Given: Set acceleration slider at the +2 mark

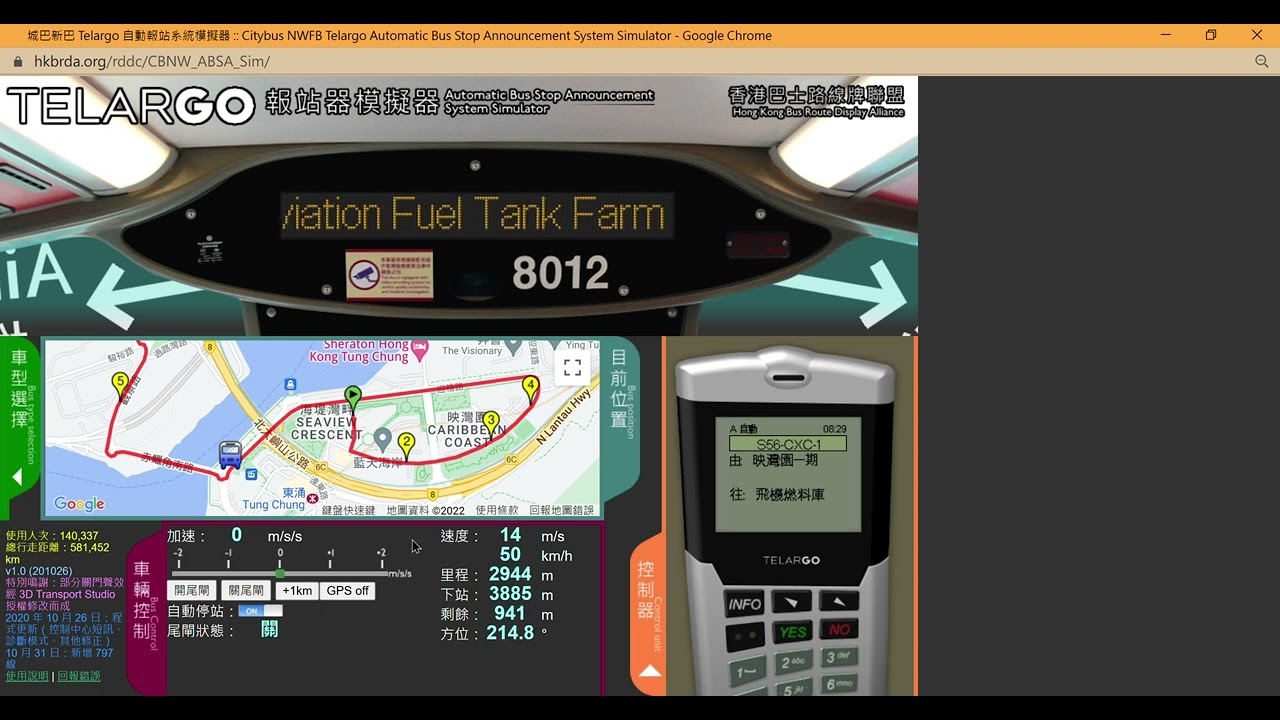Looking at the screenshot, I should click(x=382, y=573).
